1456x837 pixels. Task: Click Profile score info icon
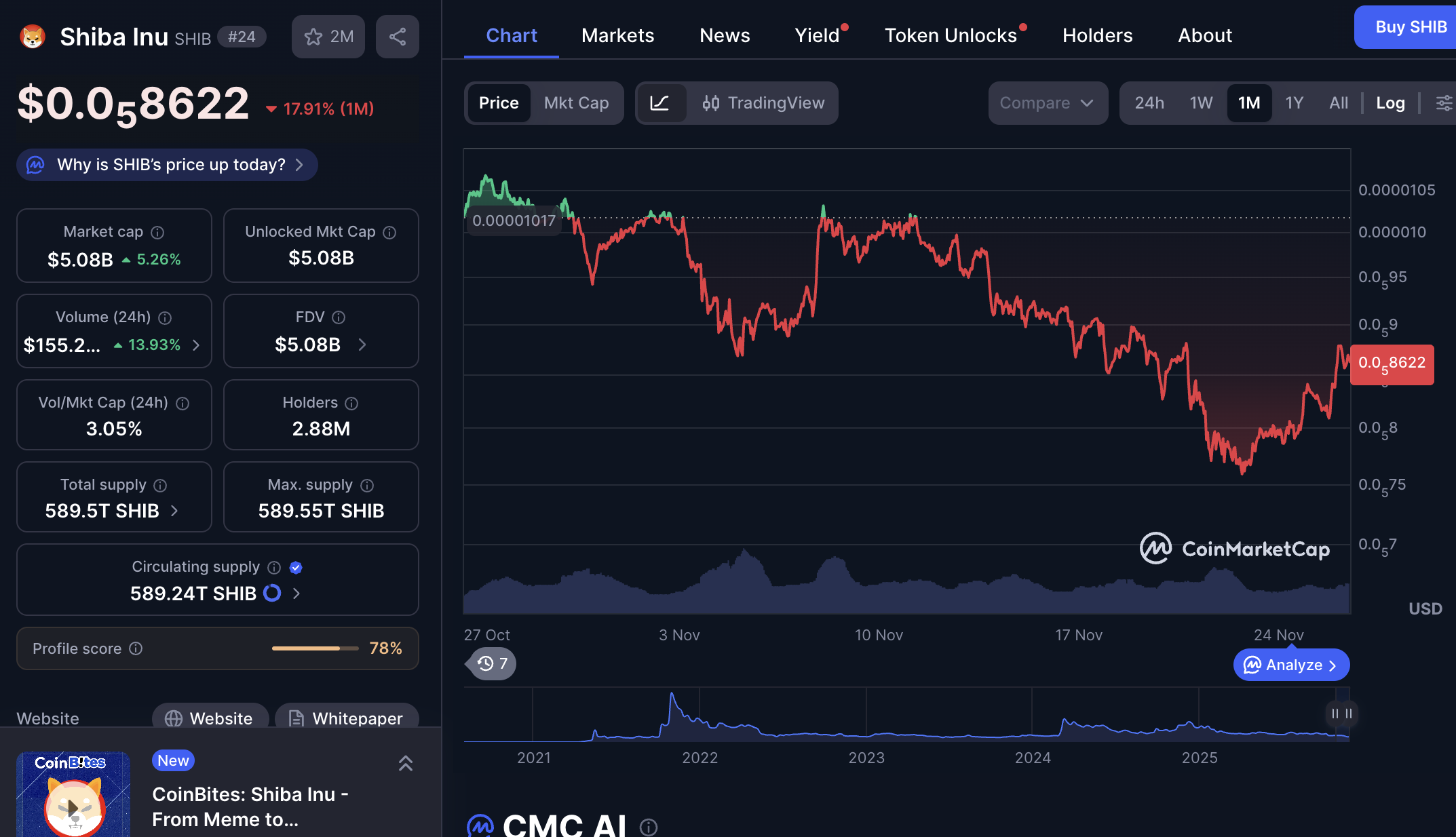[x=136, y=648]
